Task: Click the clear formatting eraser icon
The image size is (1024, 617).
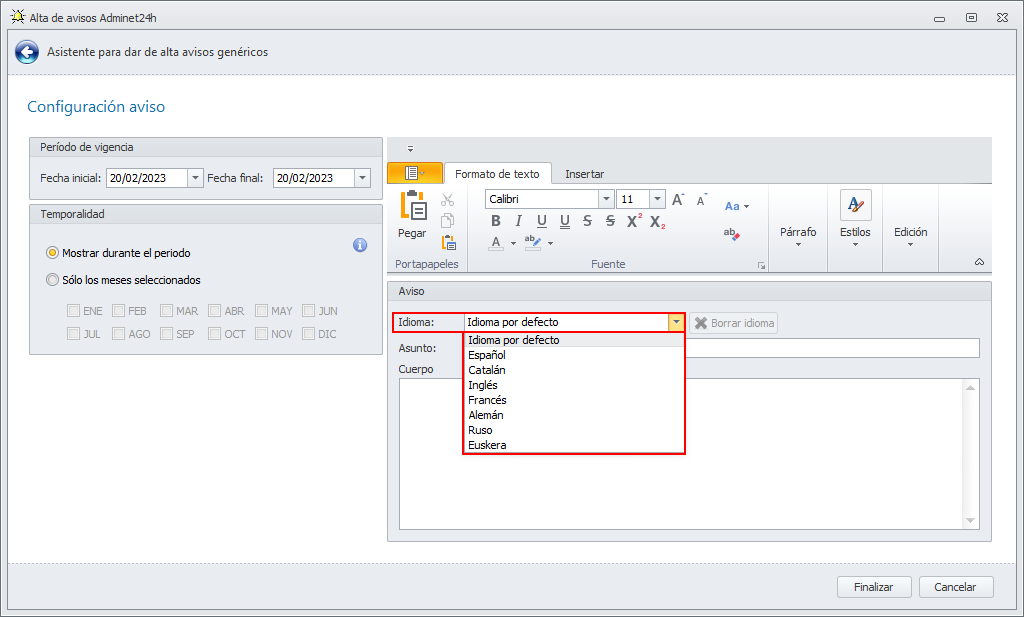Action: tap(731, 234)
